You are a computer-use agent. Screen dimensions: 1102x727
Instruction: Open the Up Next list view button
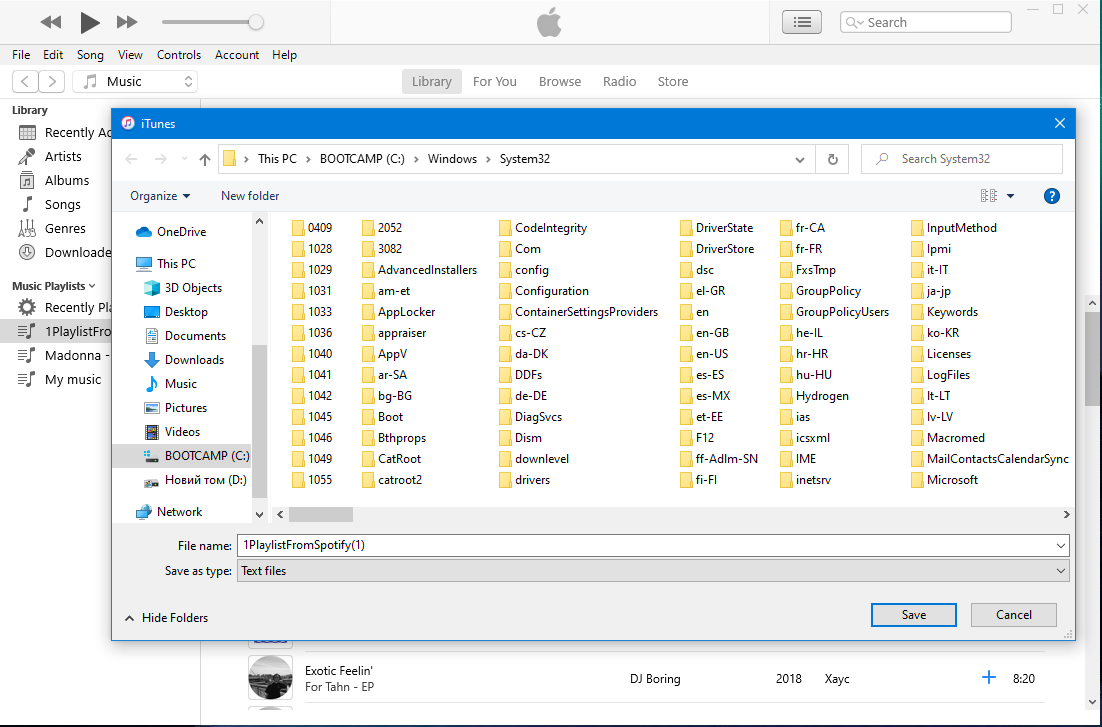pyautogui.click(x=802, y=22)
